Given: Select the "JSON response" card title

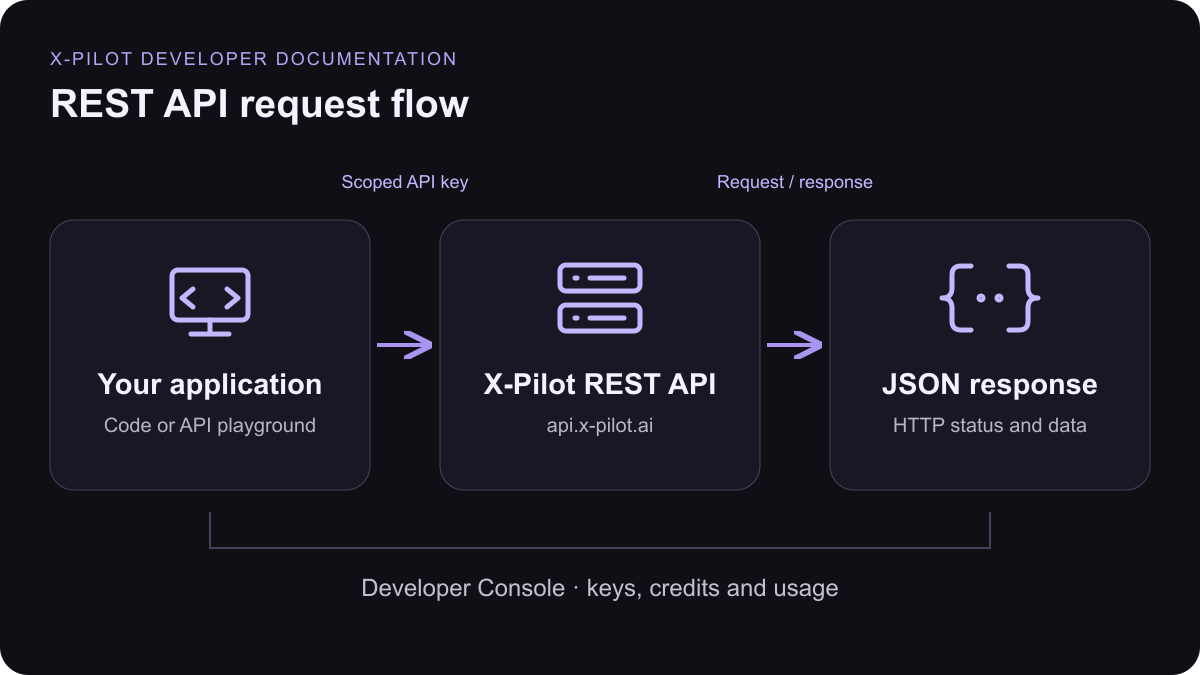Looking at the screenshot, I should tap(990, 385).
